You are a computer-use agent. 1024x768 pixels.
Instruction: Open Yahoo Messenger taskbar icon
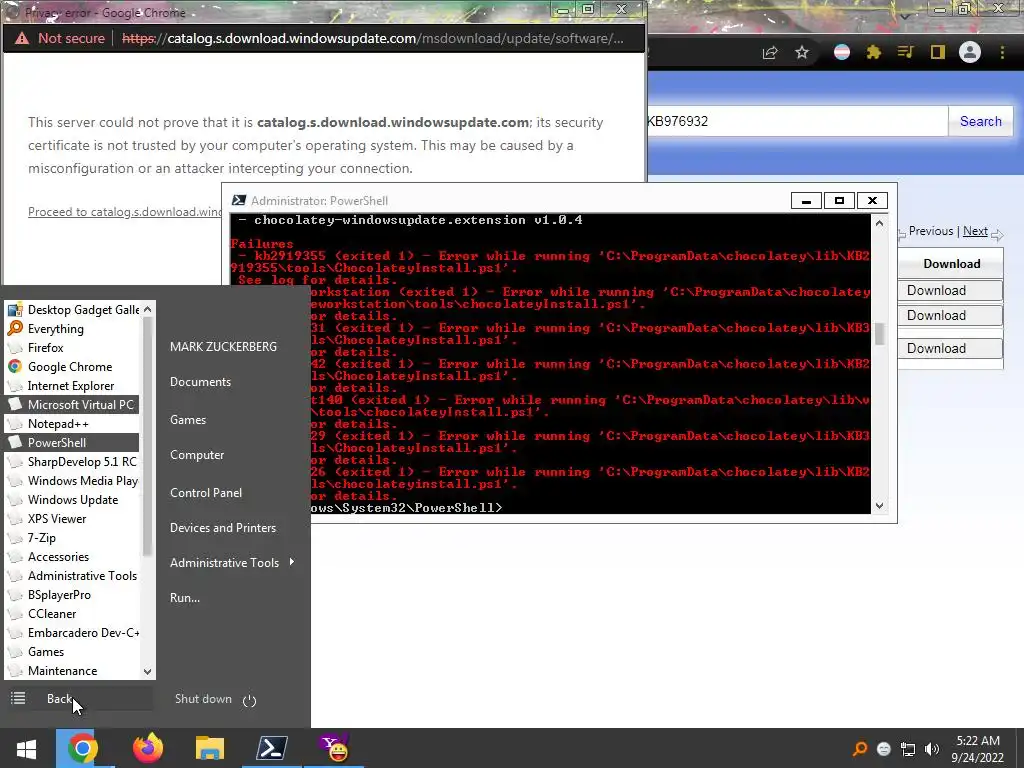coord(334,748)
